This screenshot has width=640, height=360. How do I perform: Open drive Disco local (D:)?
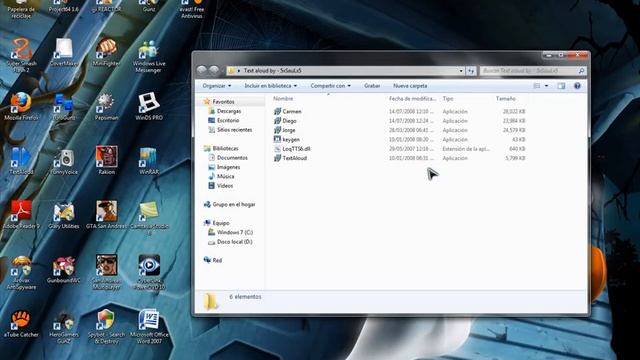pyautogui.click(x=234, y=242)
